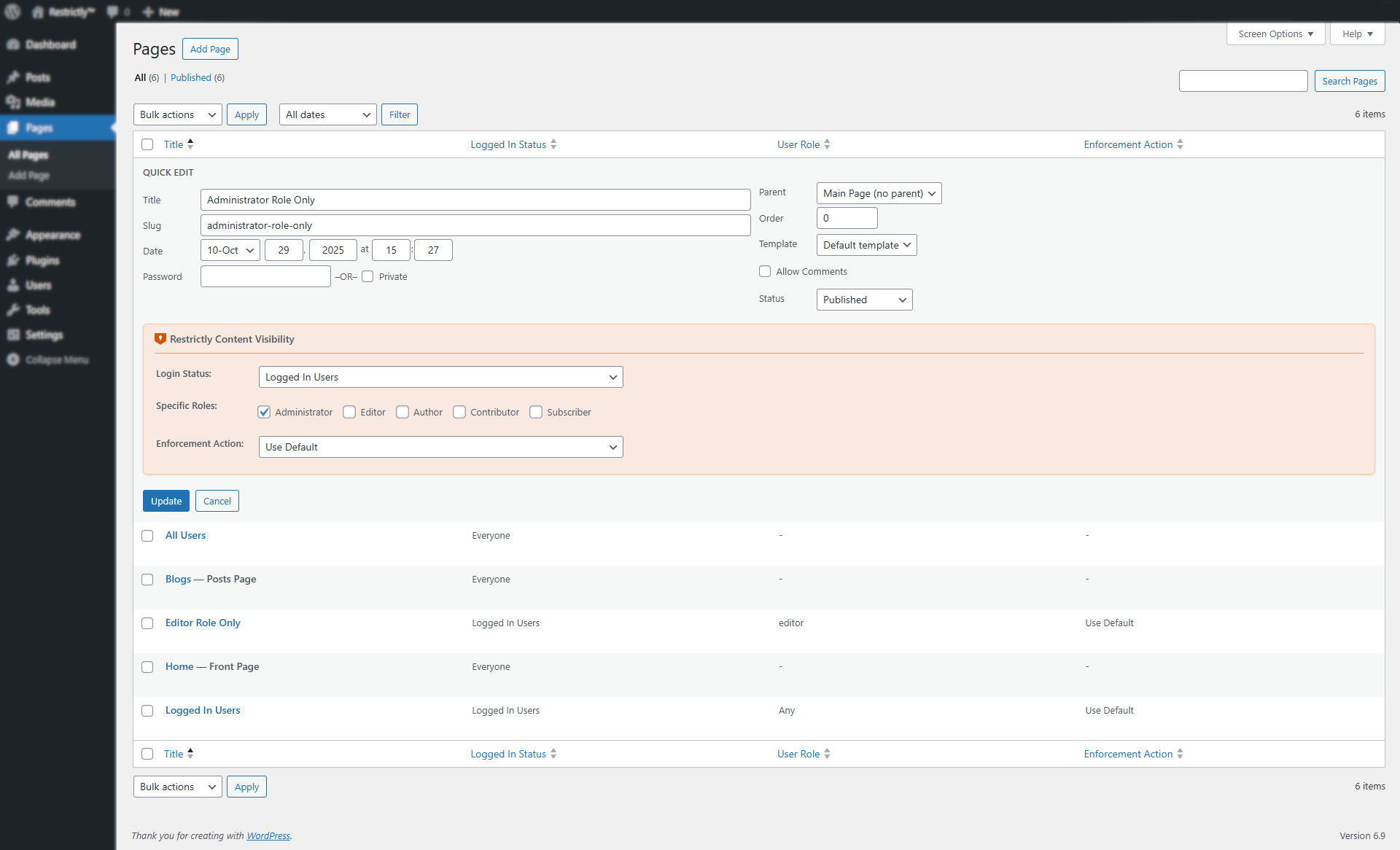Enable the Editor role checkbox
The height and width of the screenshot is (850, 1400).
[349, 412]
